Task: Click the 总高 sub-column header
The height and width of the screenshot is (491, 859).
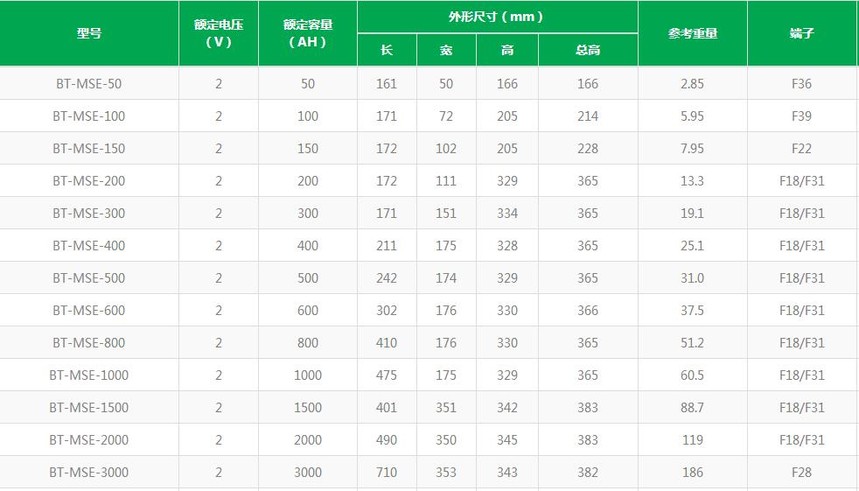Action: click(588, 50)
